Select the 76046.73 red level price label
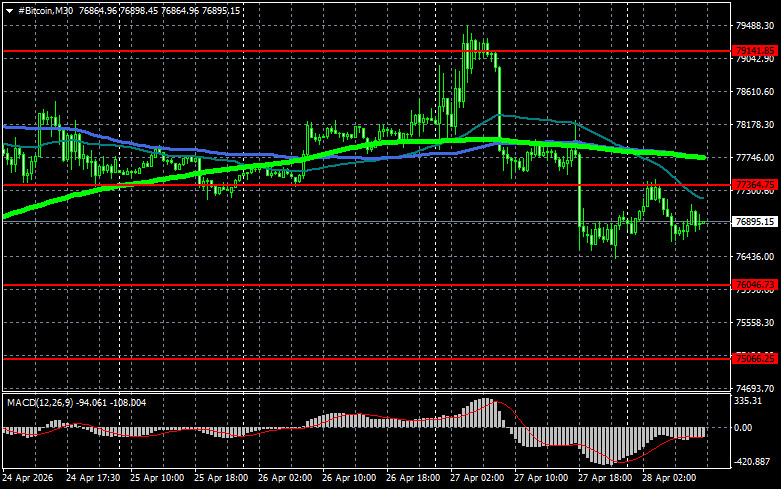The width and height of the screenshot is (781, 489). [x=755, y=285]
